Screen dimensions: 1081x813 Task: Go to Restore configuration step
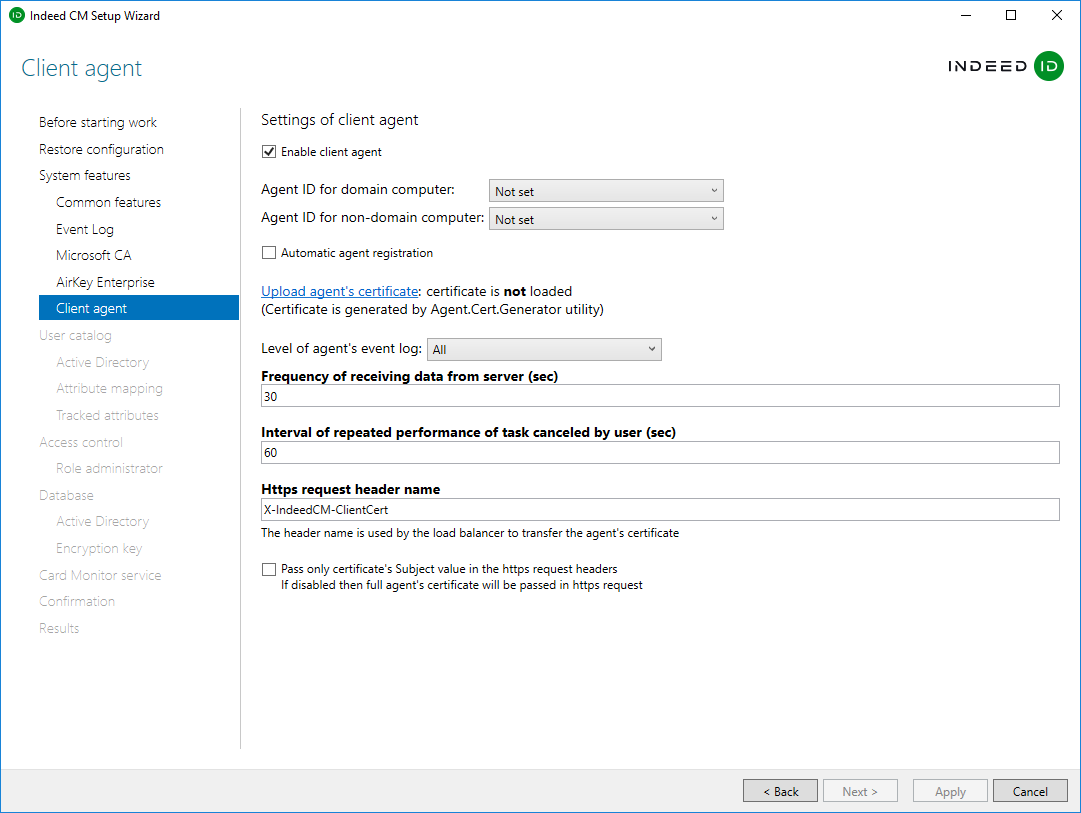[101, 149]
